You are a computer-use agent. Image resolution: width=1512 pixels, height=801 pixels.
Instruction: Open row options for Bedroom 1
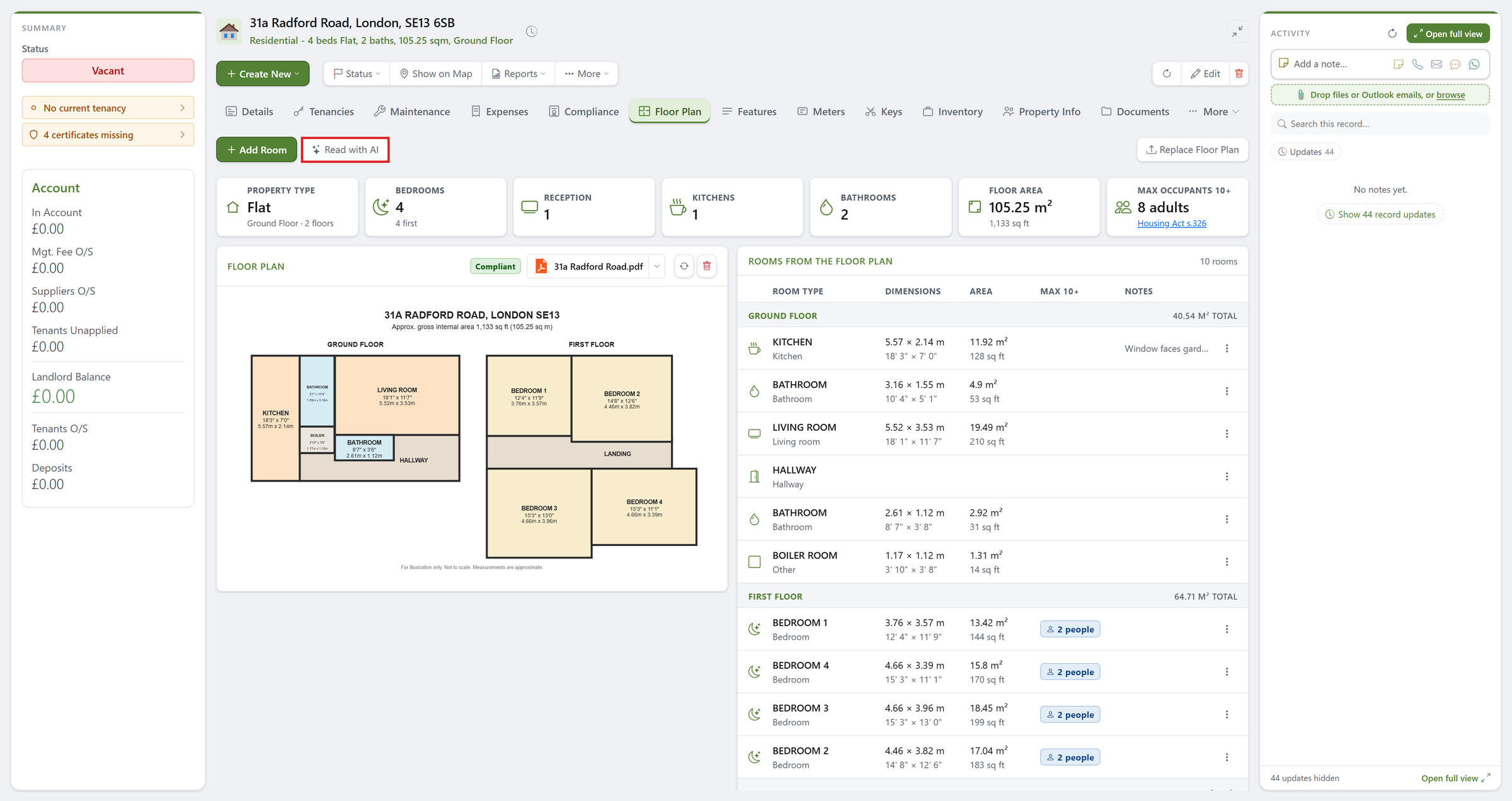[x=1227, y=629]
